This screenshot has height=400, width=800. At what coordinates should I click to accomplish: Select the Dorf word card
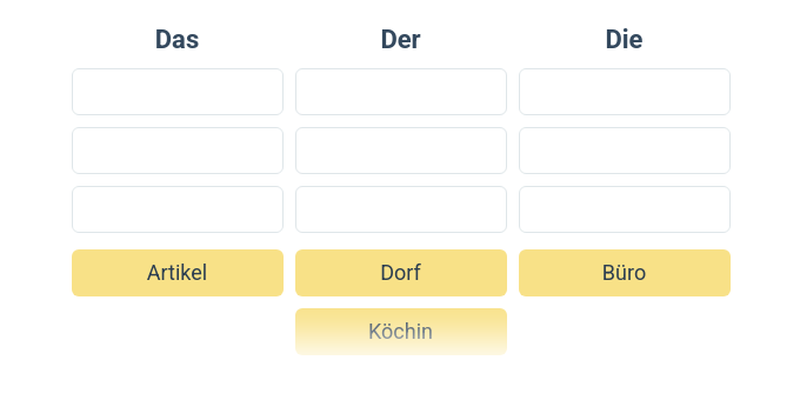(400, 273)
